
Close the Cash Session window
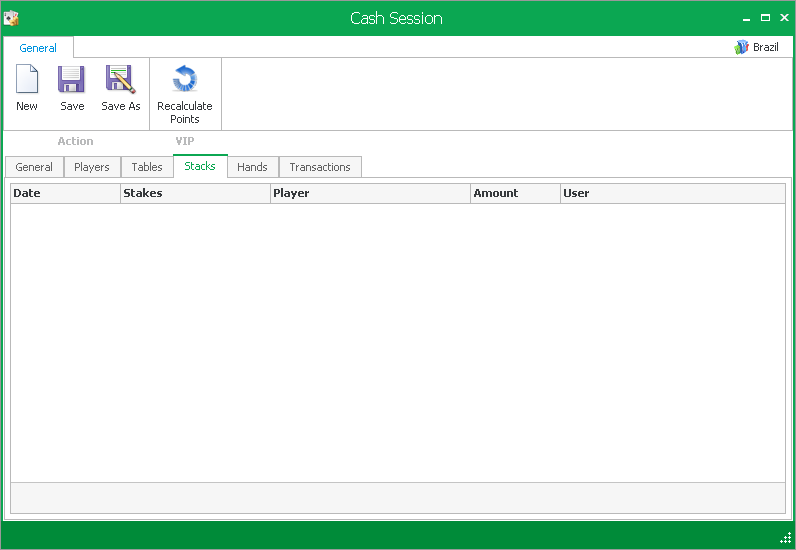tap(784, 18)
